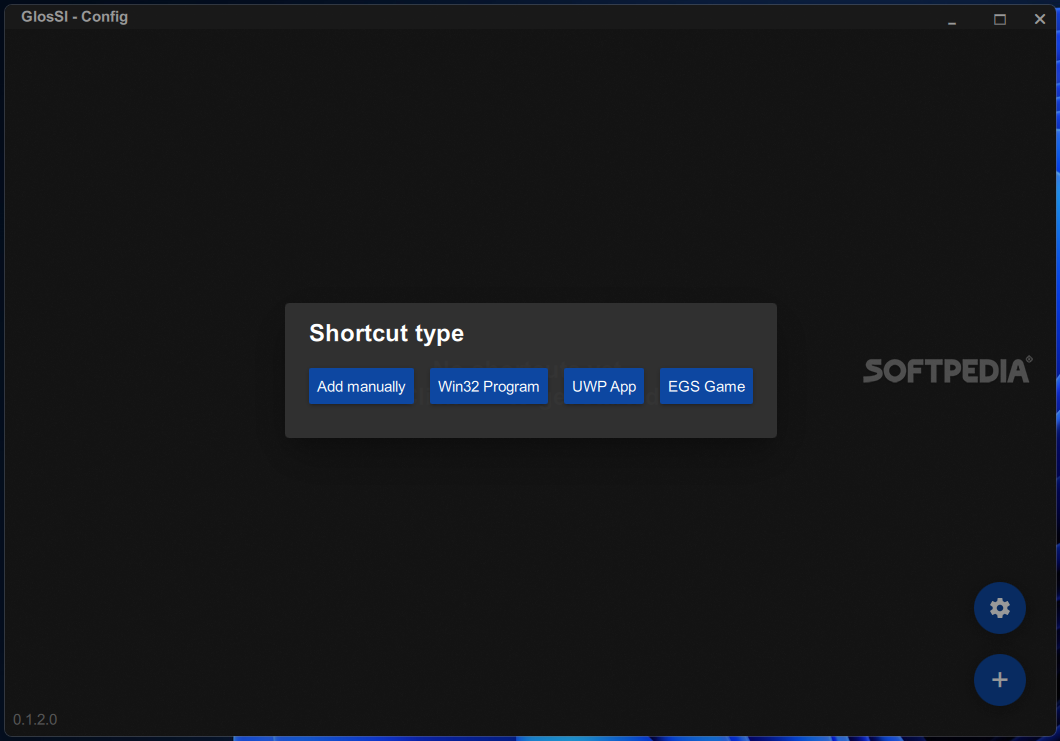Click the Shortcut type heading
Image resolution: width=1060 pixels, height=741 pixels.
pyautogui.click(x=386, y=333)
